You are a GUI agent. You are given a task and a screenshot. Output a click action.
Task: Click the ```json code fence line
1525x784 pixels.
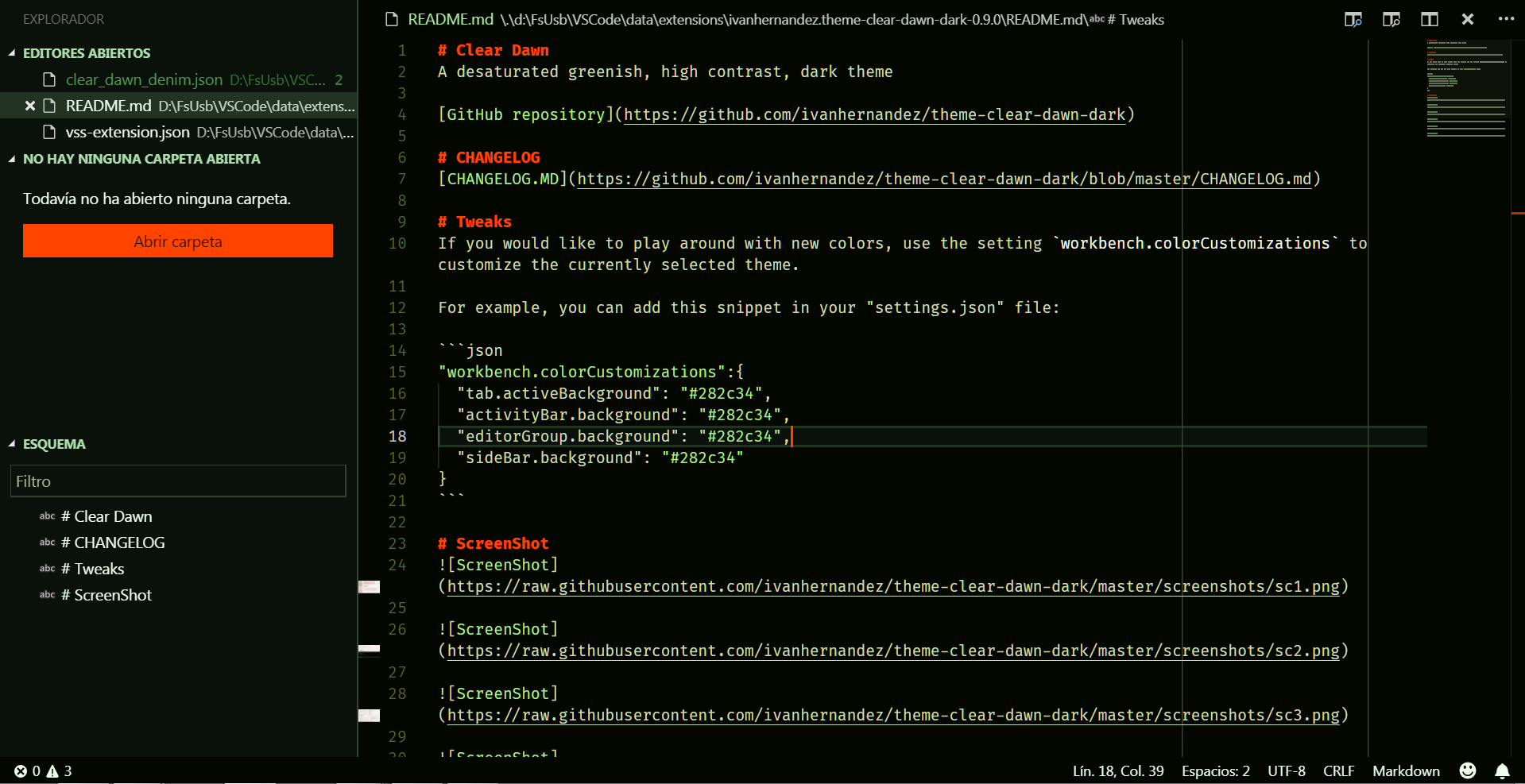tap(470, 350)
